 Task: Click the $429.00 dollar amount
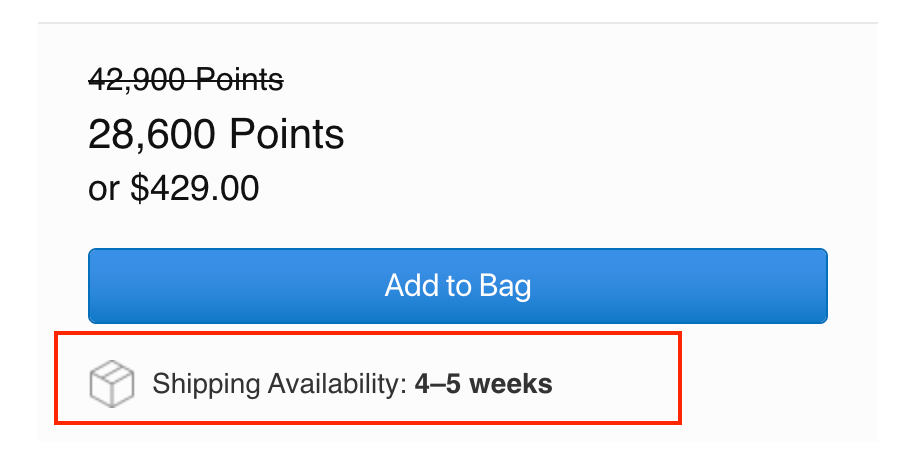[x=195, y=188]
